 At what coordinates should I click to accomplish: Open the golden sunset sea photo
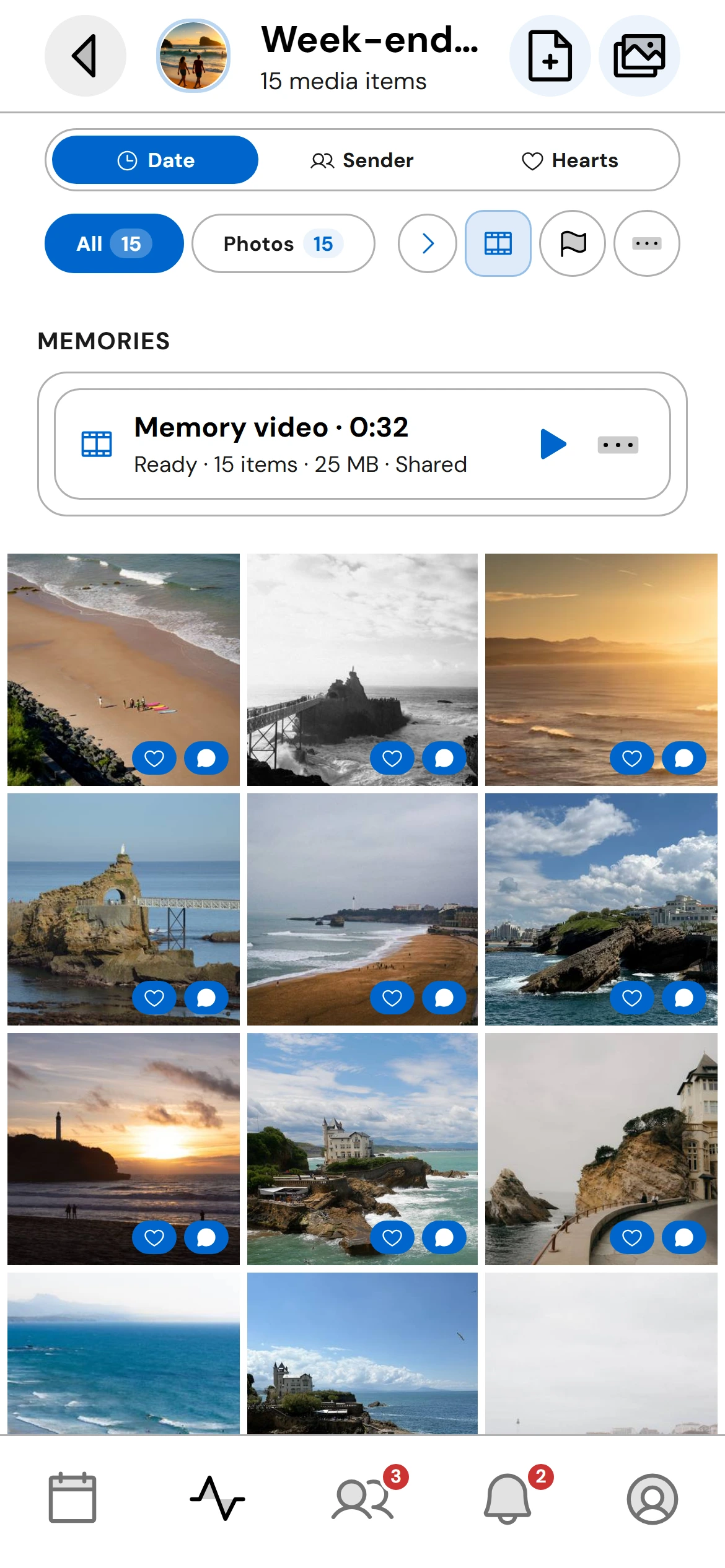601,669
